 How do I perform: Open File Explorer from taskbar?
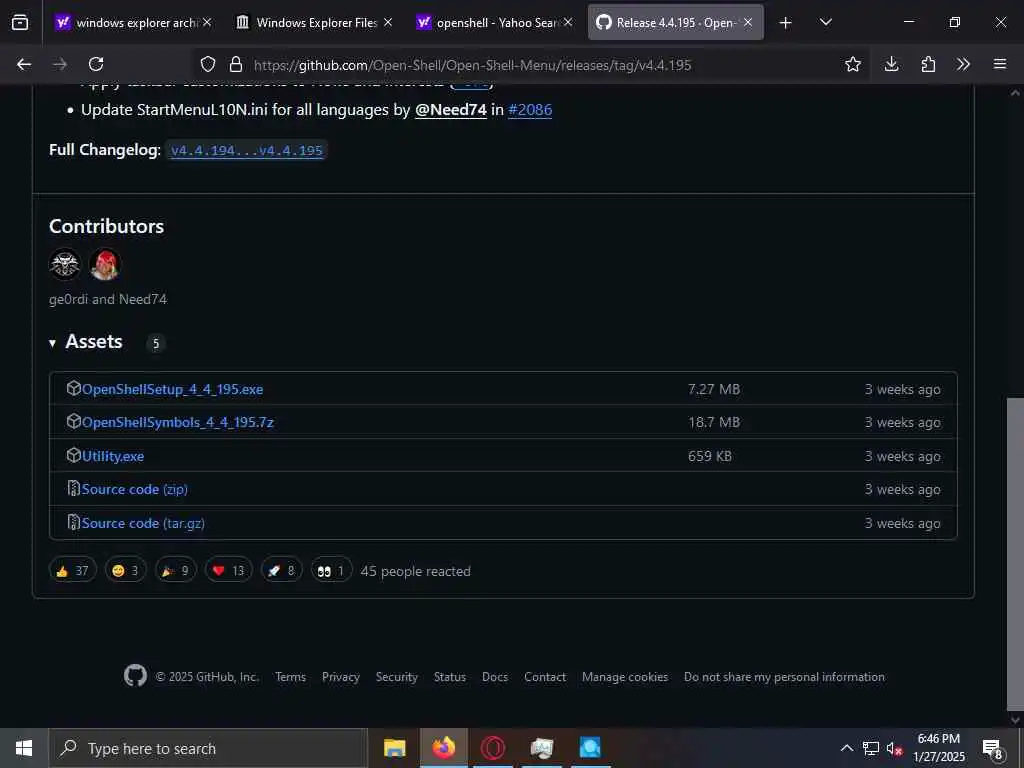[x=394, y=748]
